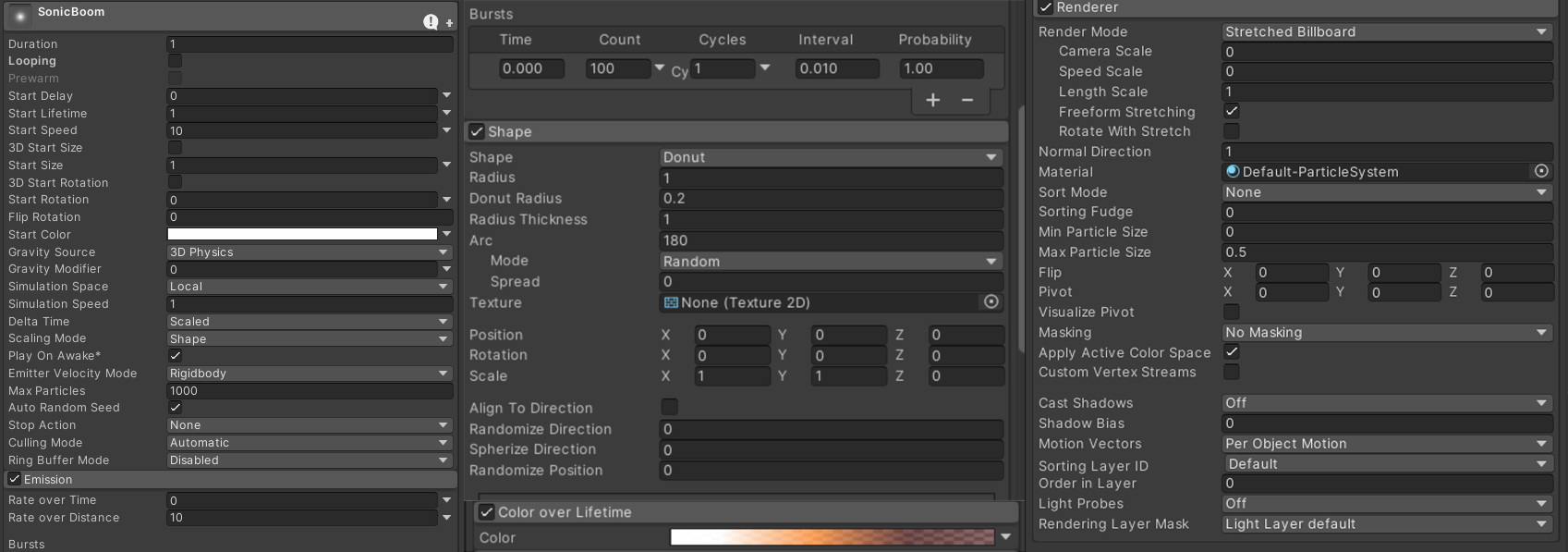
Task: Open the Start Color white swatch
Action: click(x=302, y=235)
